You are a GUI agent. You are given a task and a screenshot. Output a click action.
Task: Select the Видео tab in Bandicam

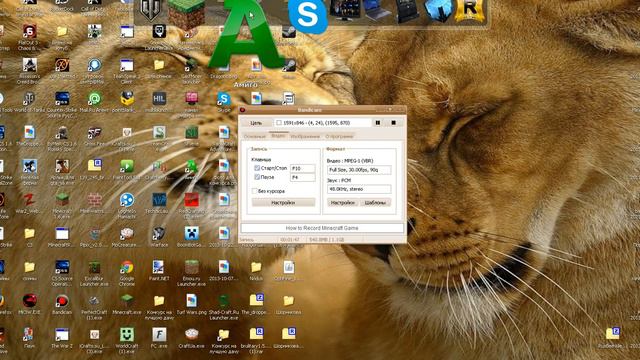tap(278, 136)
